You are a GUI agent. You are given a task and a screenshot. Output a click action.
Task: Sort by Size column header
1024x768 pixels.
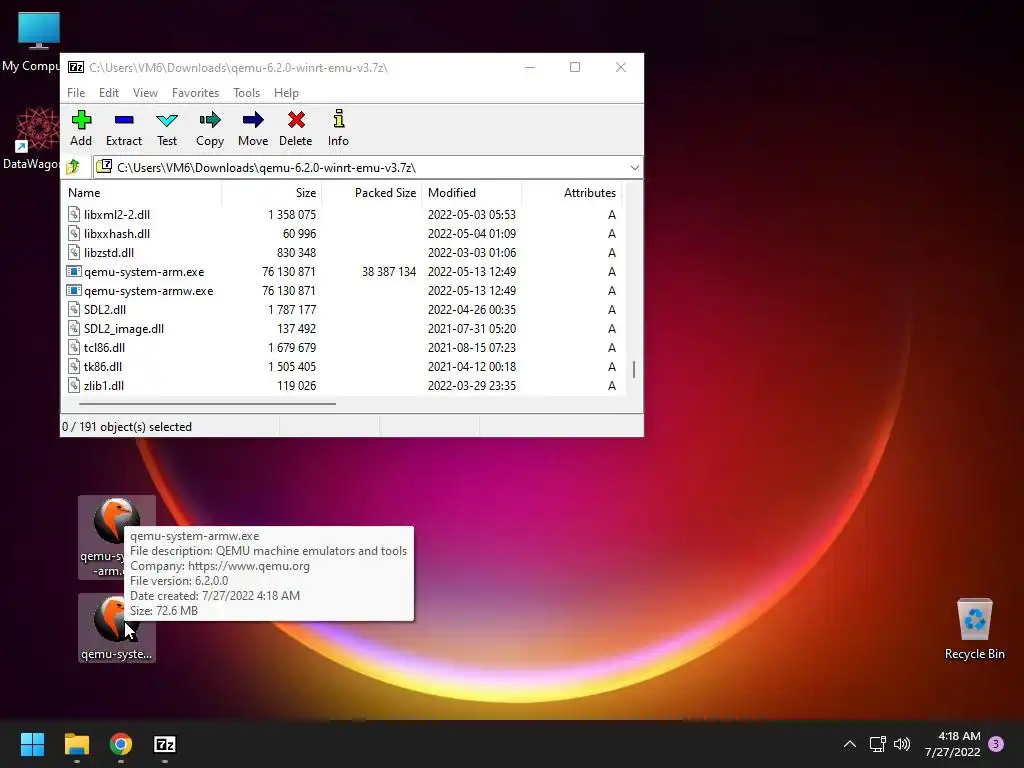click(x=272, y=193)
